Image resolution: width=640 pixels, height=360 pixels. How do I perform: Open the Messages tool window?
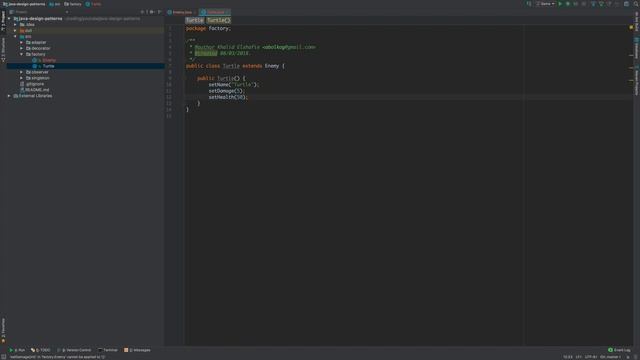point(137,350)
